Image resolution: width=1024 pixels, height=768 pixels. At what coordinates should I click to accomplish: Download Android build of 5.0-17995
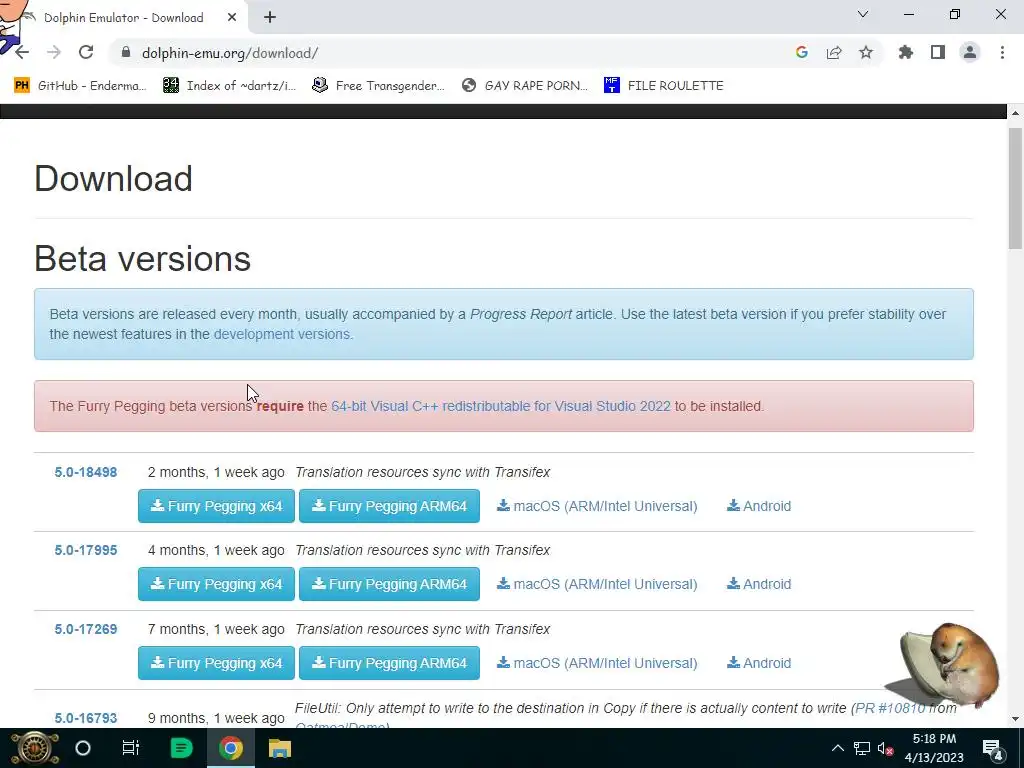(759, 584)
